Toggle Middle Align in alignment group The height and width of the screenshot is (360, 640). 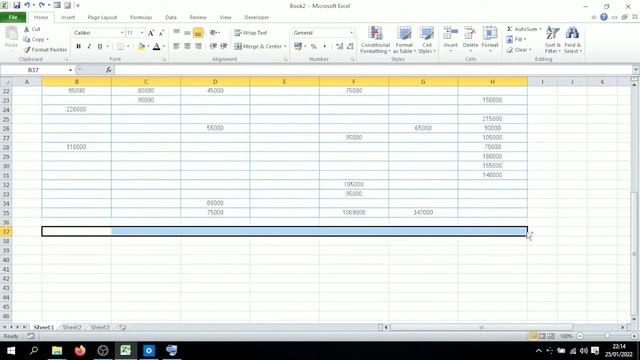(187, 33)
